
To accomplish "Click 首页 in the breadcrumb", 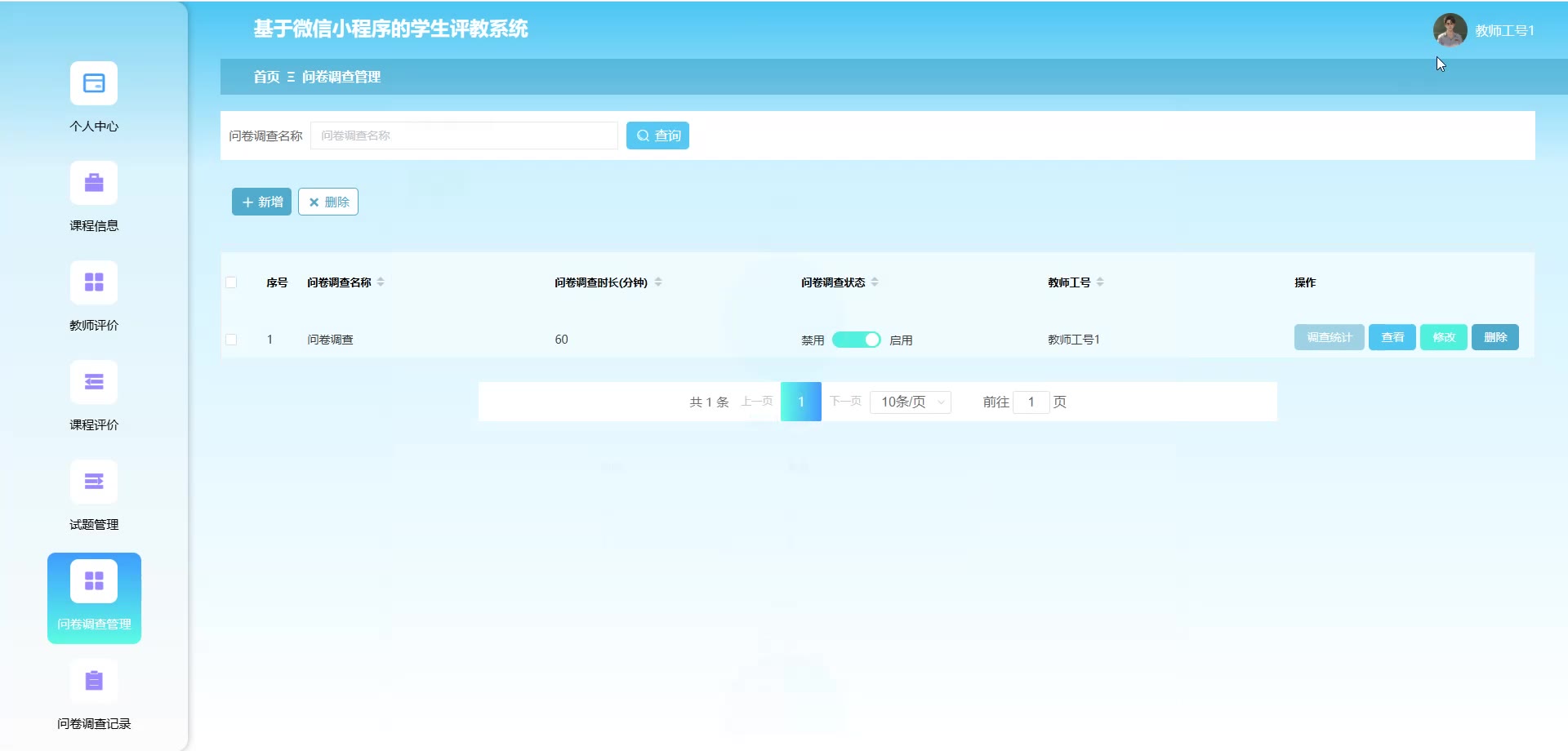I will pyautogui.click(x=266, y=77).
